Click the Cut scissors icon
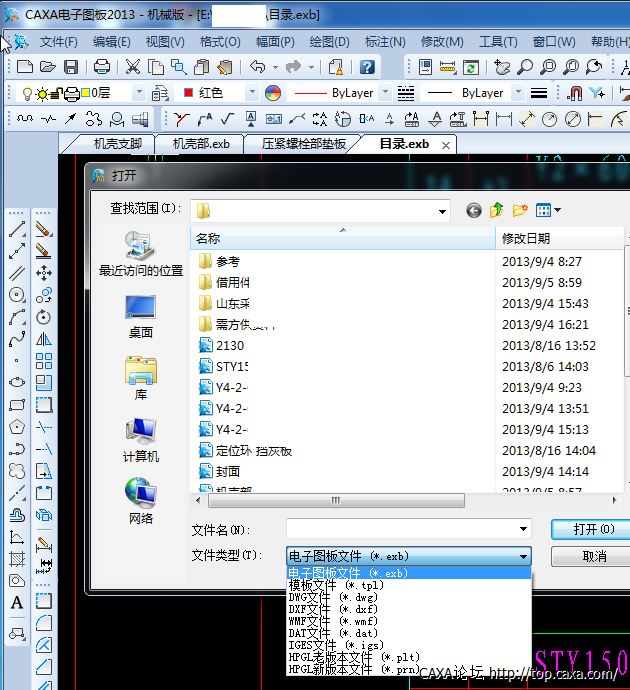 click(x=132, y=67)
